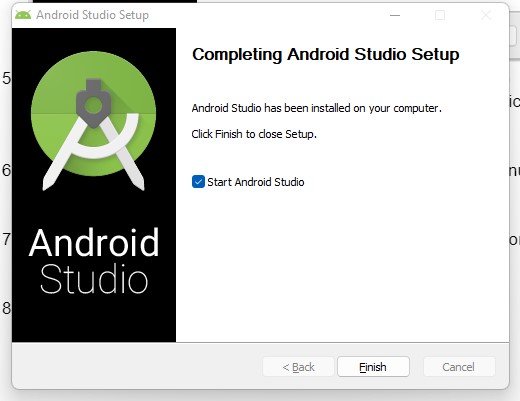The height and width of the screenshot is (401, 520).
Task: Click list number 8 behind the dialog
Action: click(x=6, y=308)
